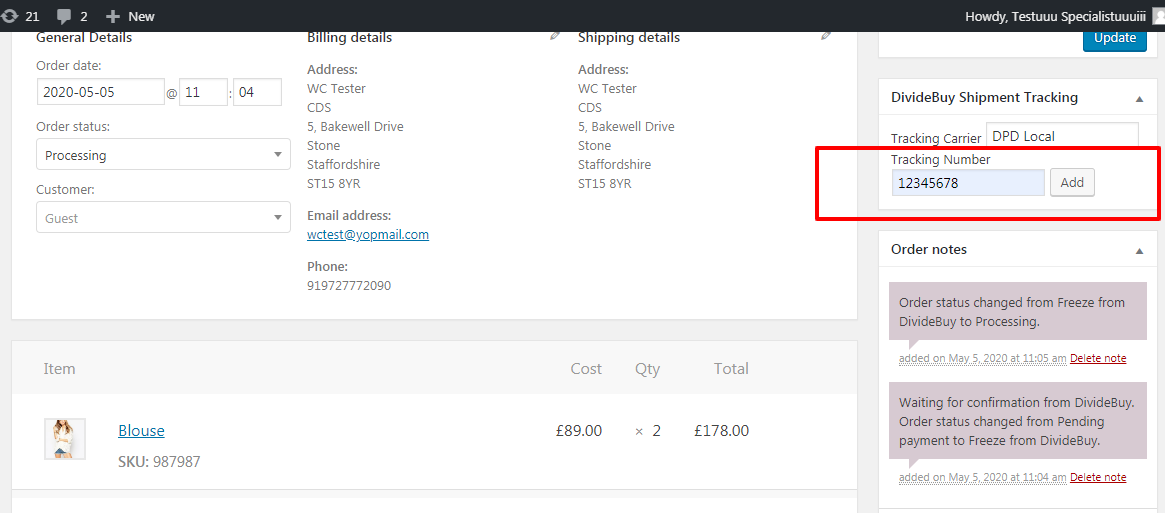
Task: Open the Customer dropdown
Action: click(x=163, y=218)
